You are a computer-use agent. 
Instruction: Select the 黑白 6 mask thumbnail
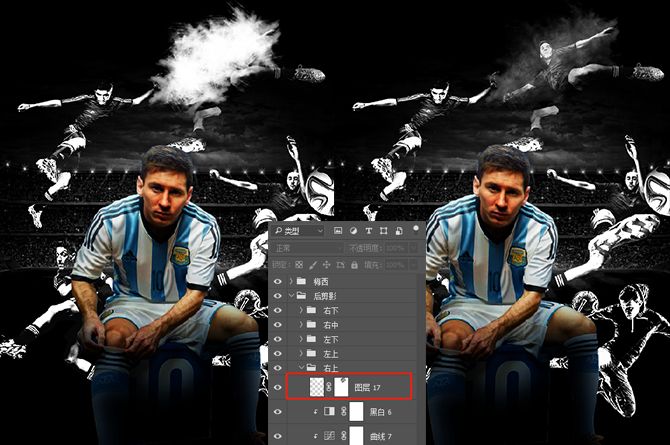pos(356,412)
